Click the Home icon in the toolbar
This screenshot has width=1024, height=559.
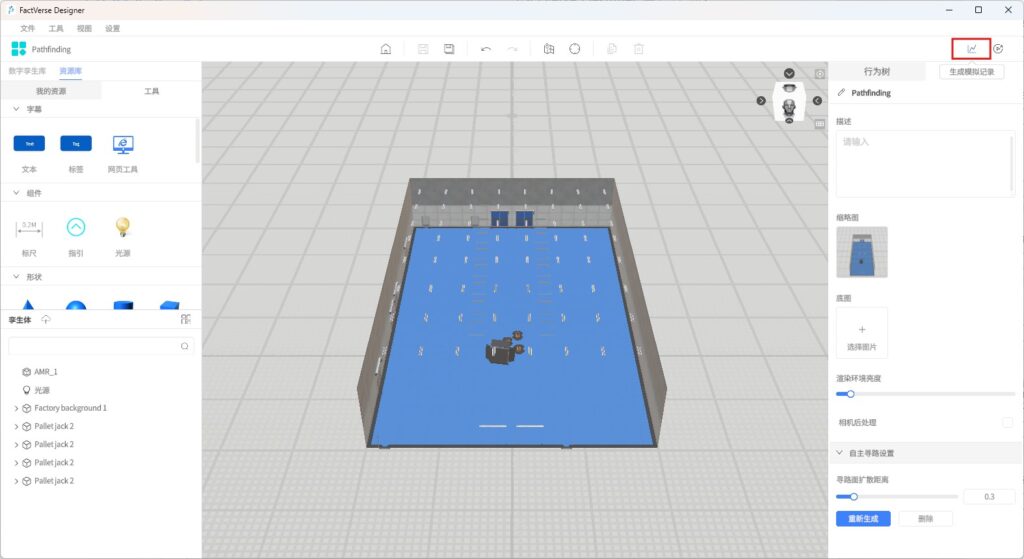point(386,49)
